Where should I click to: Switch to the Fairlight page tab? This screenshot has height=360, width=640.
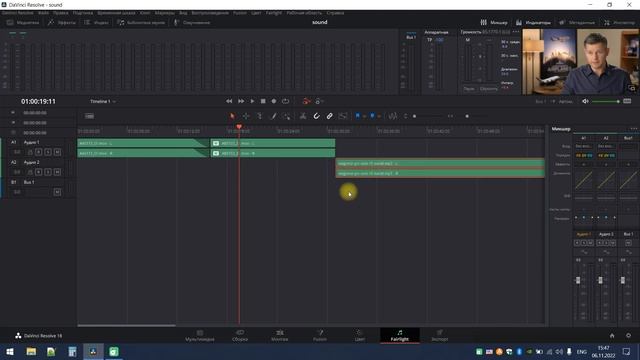(x=400, y=336)
